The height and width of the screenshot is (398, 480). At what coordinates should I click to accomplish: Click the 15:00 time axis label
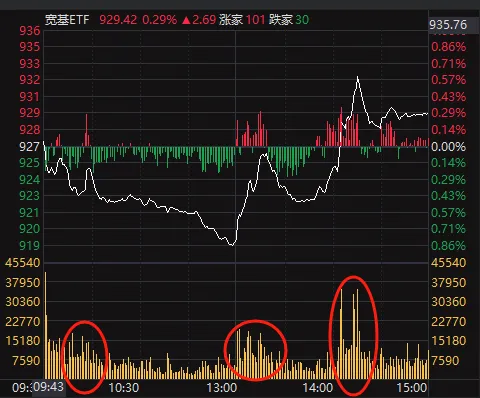click(412, 388)
